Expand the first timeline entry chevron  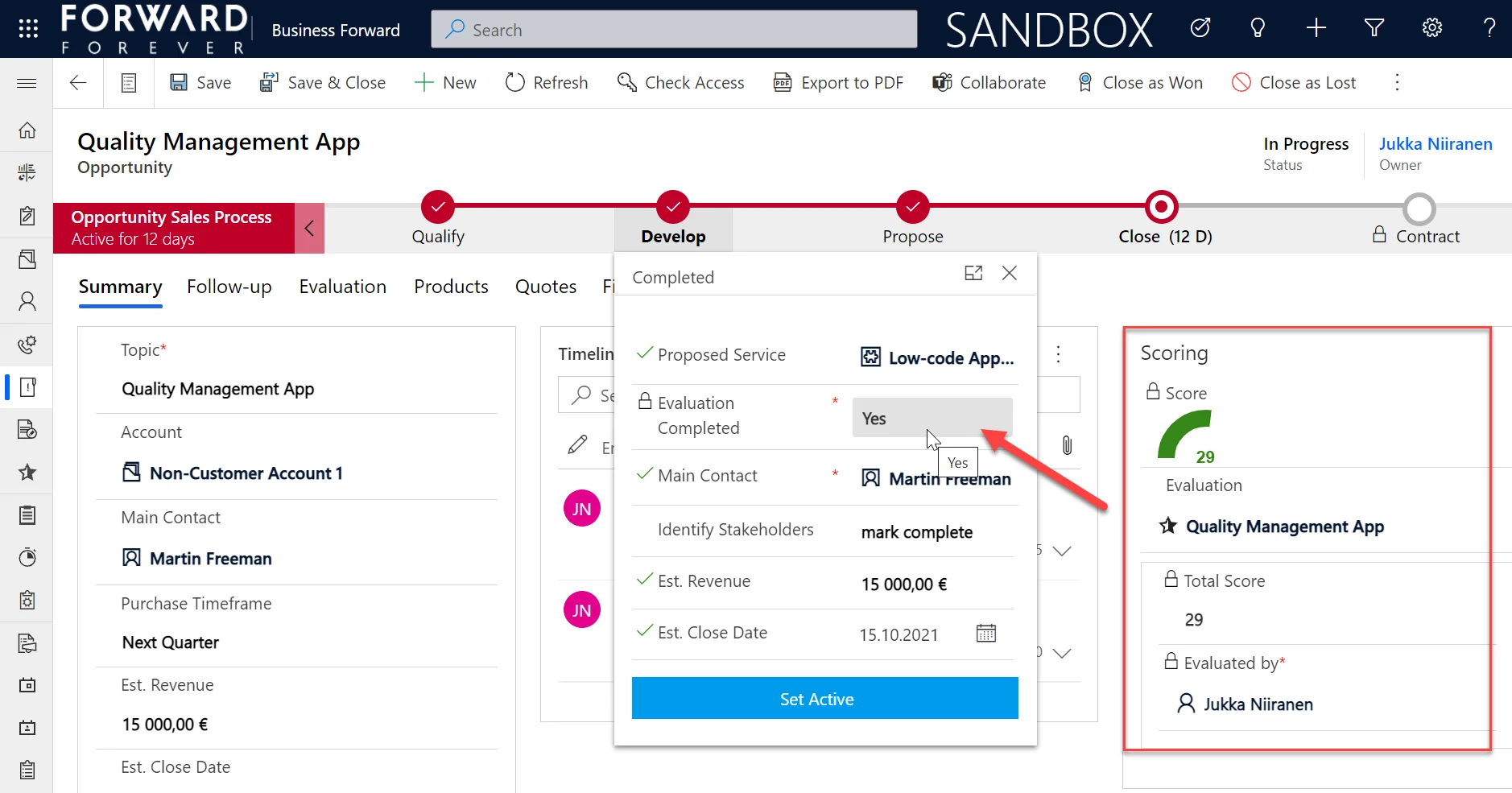pos(1062,551)
